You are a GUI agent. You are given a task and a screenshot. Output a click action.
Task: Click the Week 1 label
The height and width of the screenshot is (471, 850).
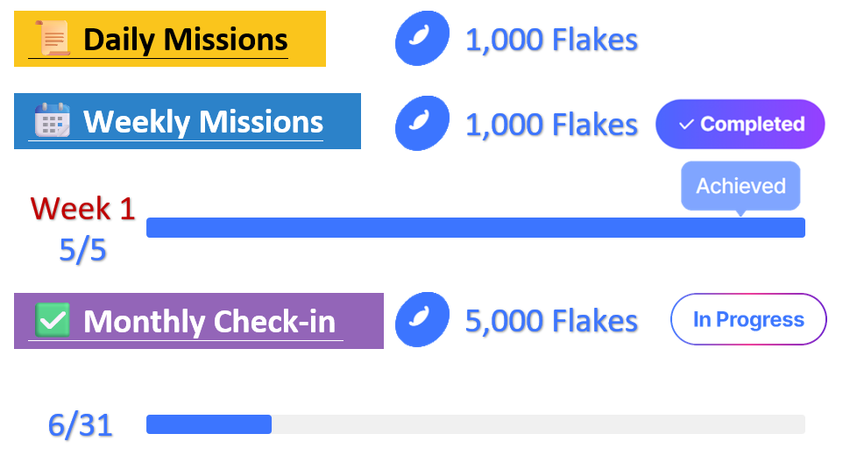click(82, 208)
